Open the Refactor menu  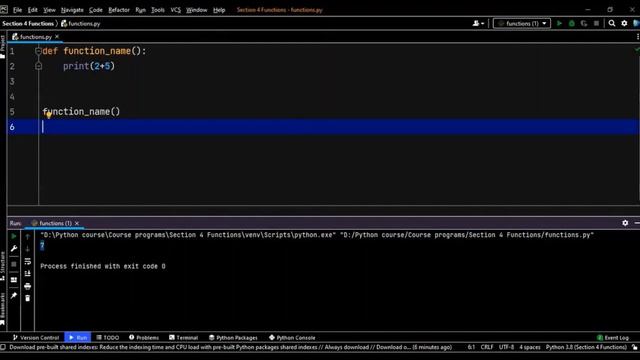[119, 10]
